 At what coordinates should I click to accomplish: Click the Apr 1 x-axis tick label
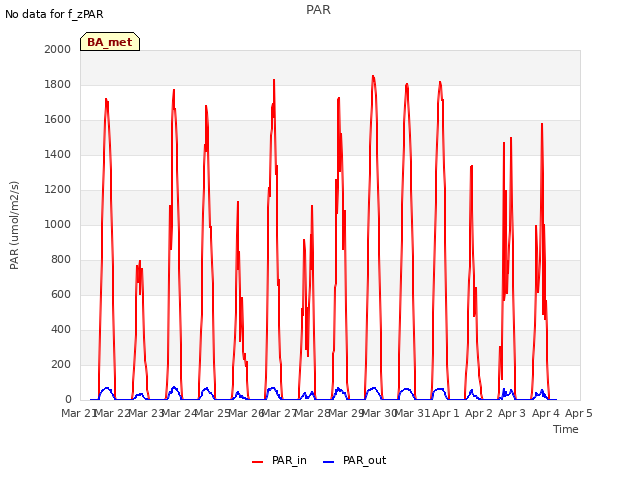tap(446, 413)
